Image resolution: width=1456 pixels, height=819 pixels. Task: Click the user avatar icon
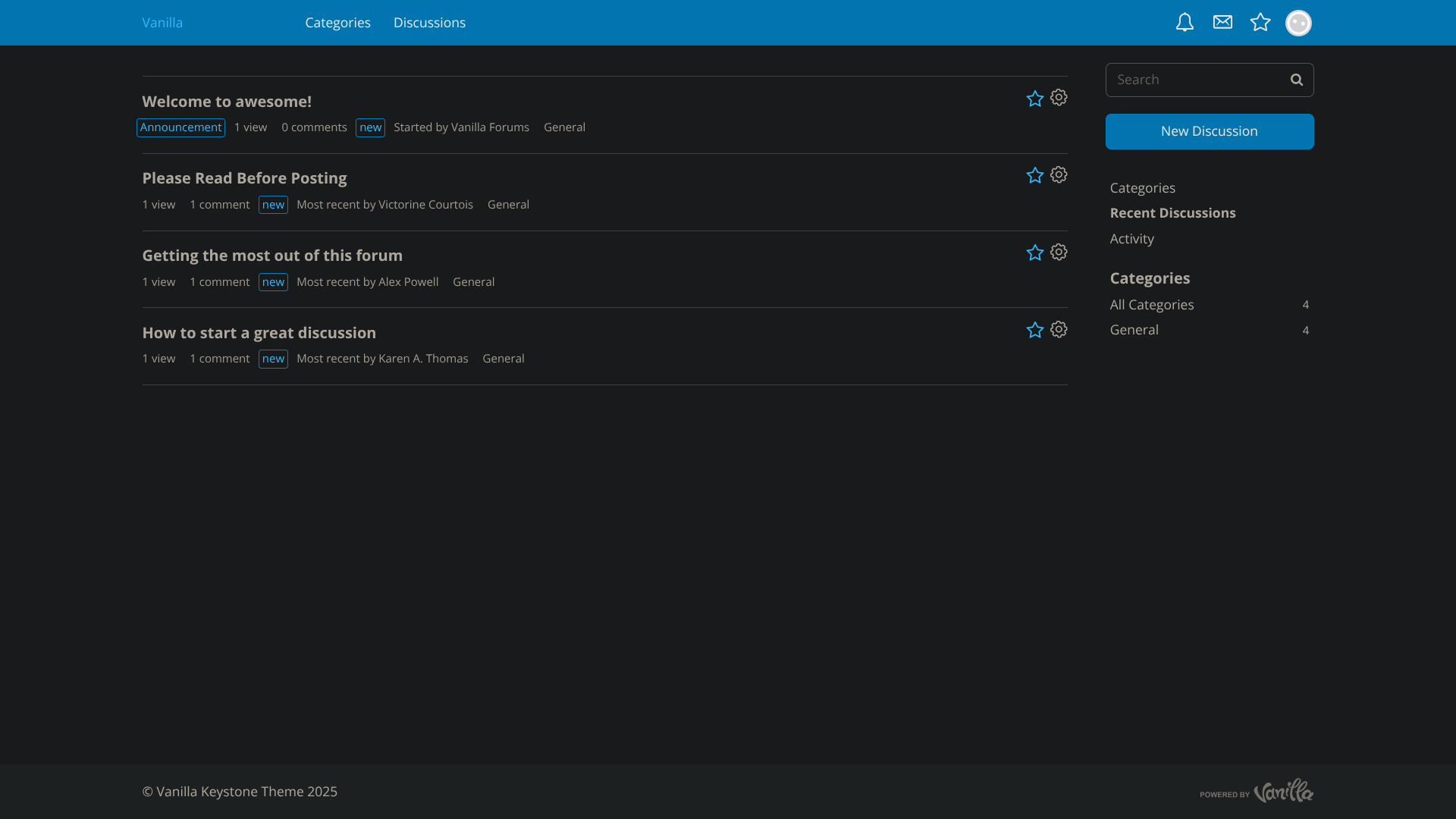1298,23
